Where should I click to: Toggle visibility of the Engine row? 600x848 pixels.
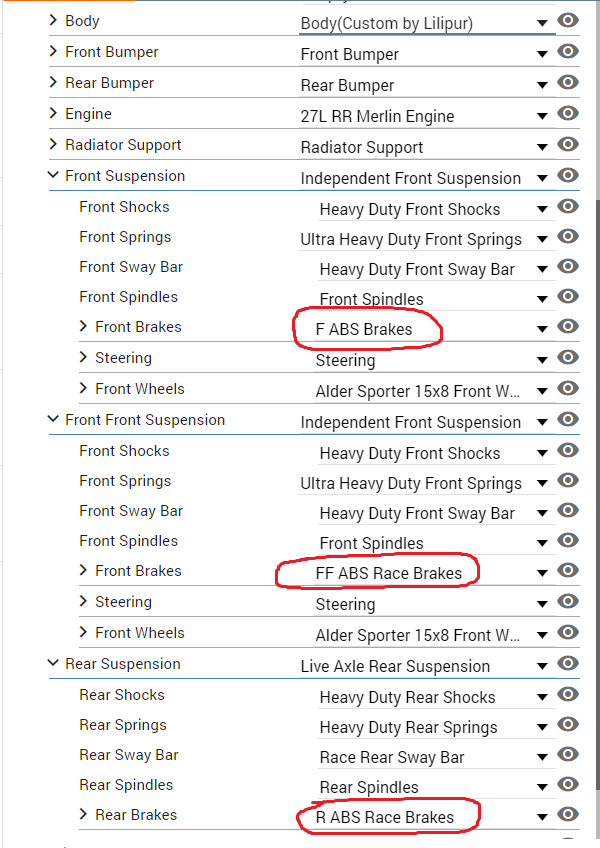tap(568, 114)
